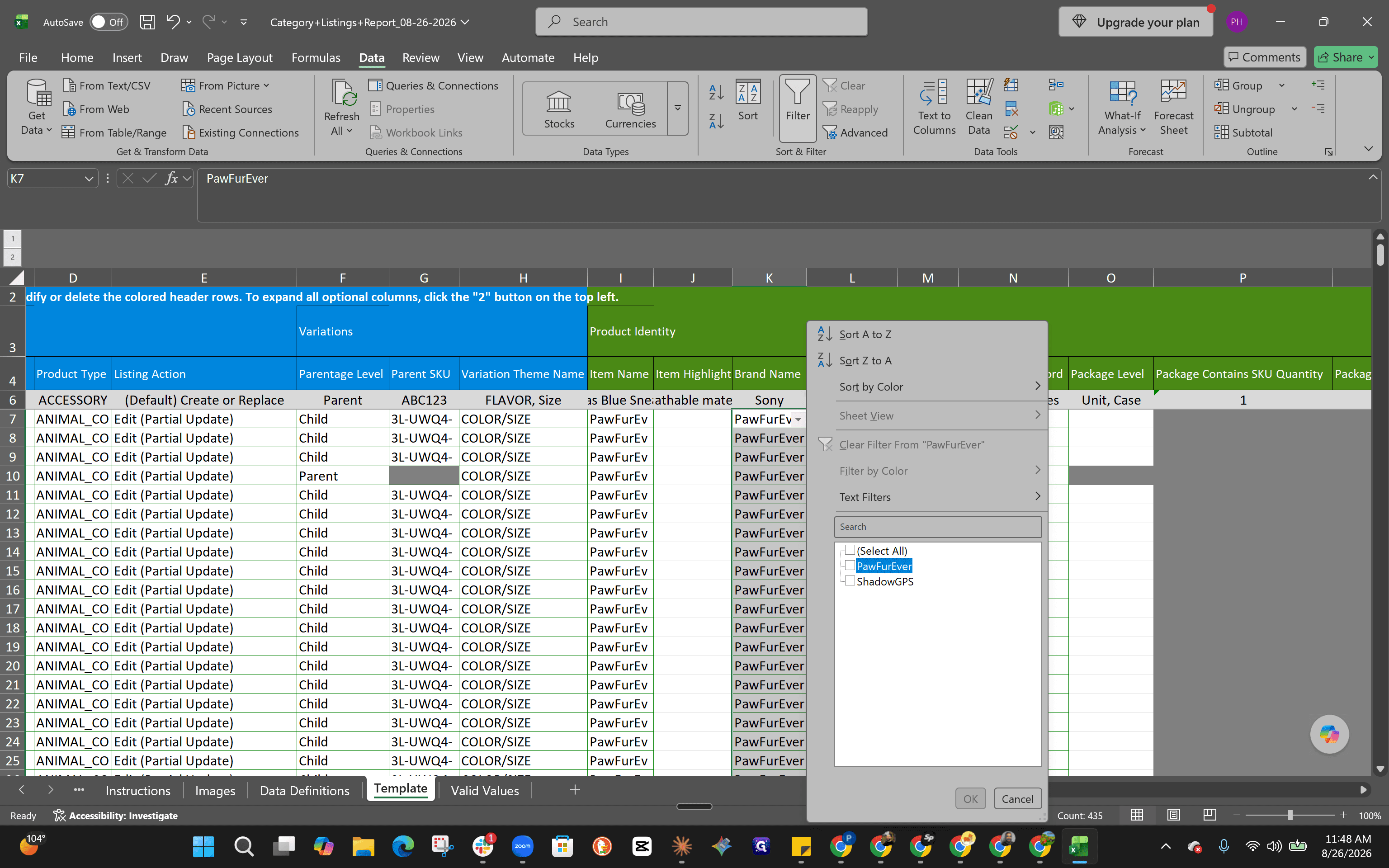
Task: Check the (Select All) checkbox
Action: [x=850, y=550]
